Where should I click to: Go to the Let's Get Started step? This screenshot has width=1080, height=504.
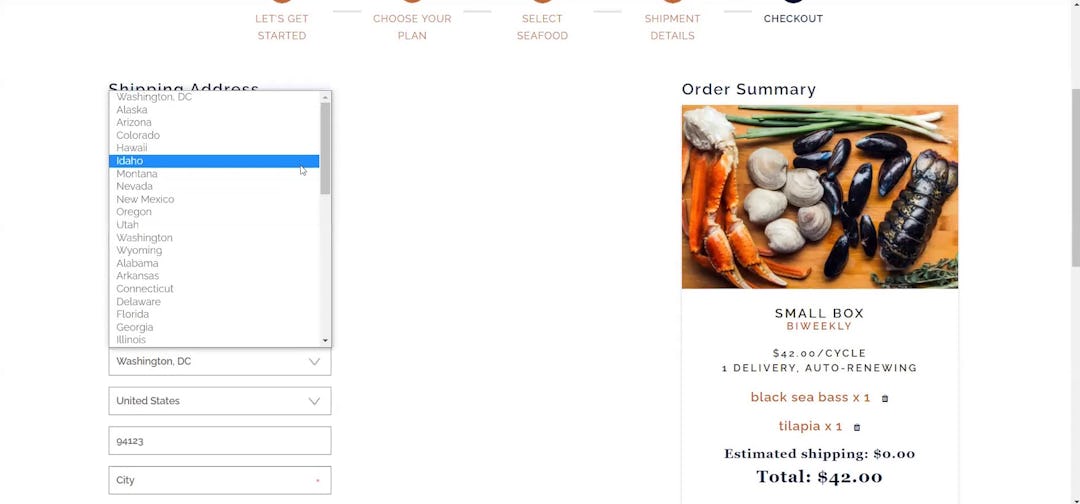click(x=282, y=27)
